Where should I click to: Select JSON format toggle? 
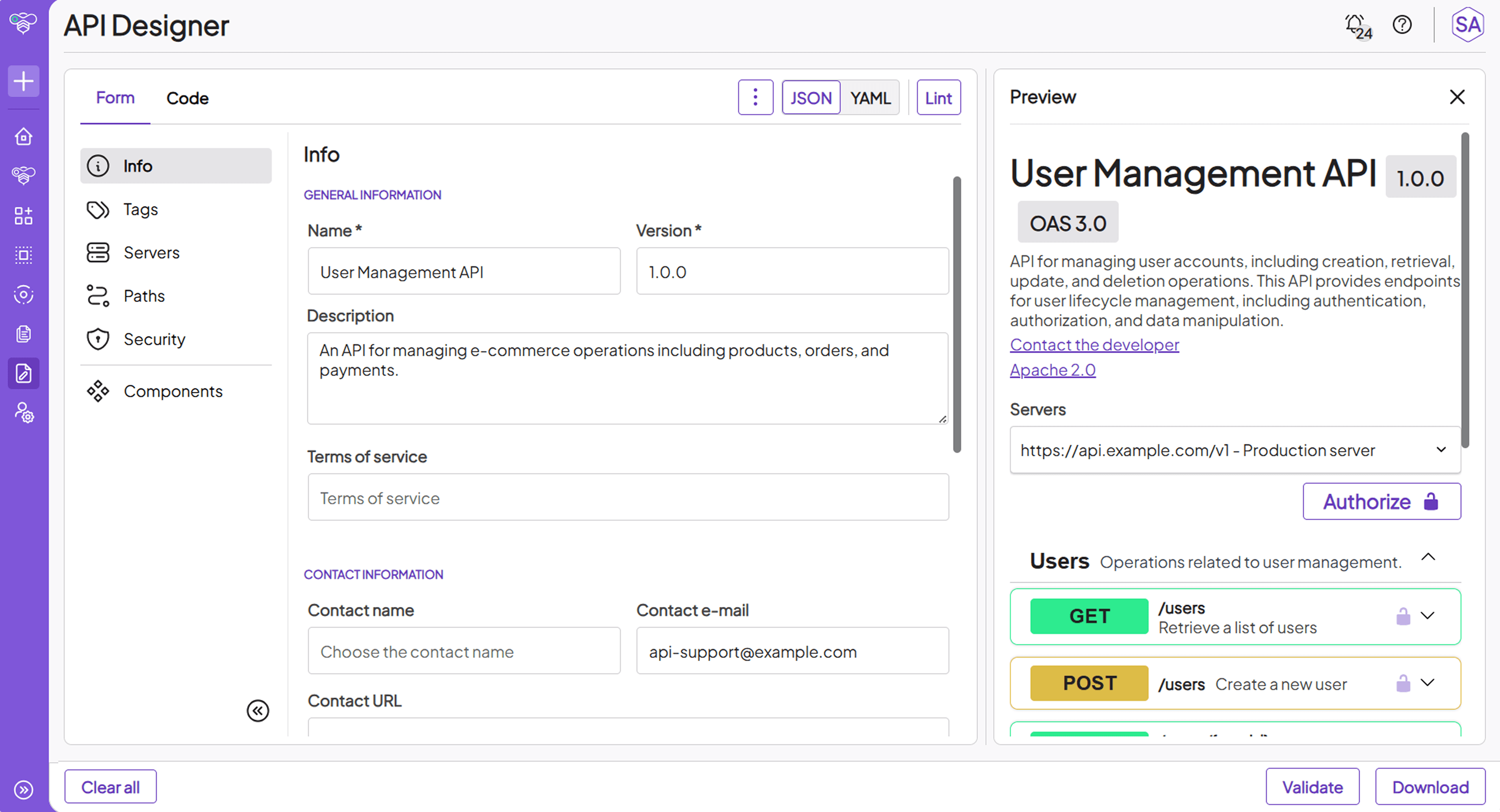pyautogui.click(x=811, y=98)
